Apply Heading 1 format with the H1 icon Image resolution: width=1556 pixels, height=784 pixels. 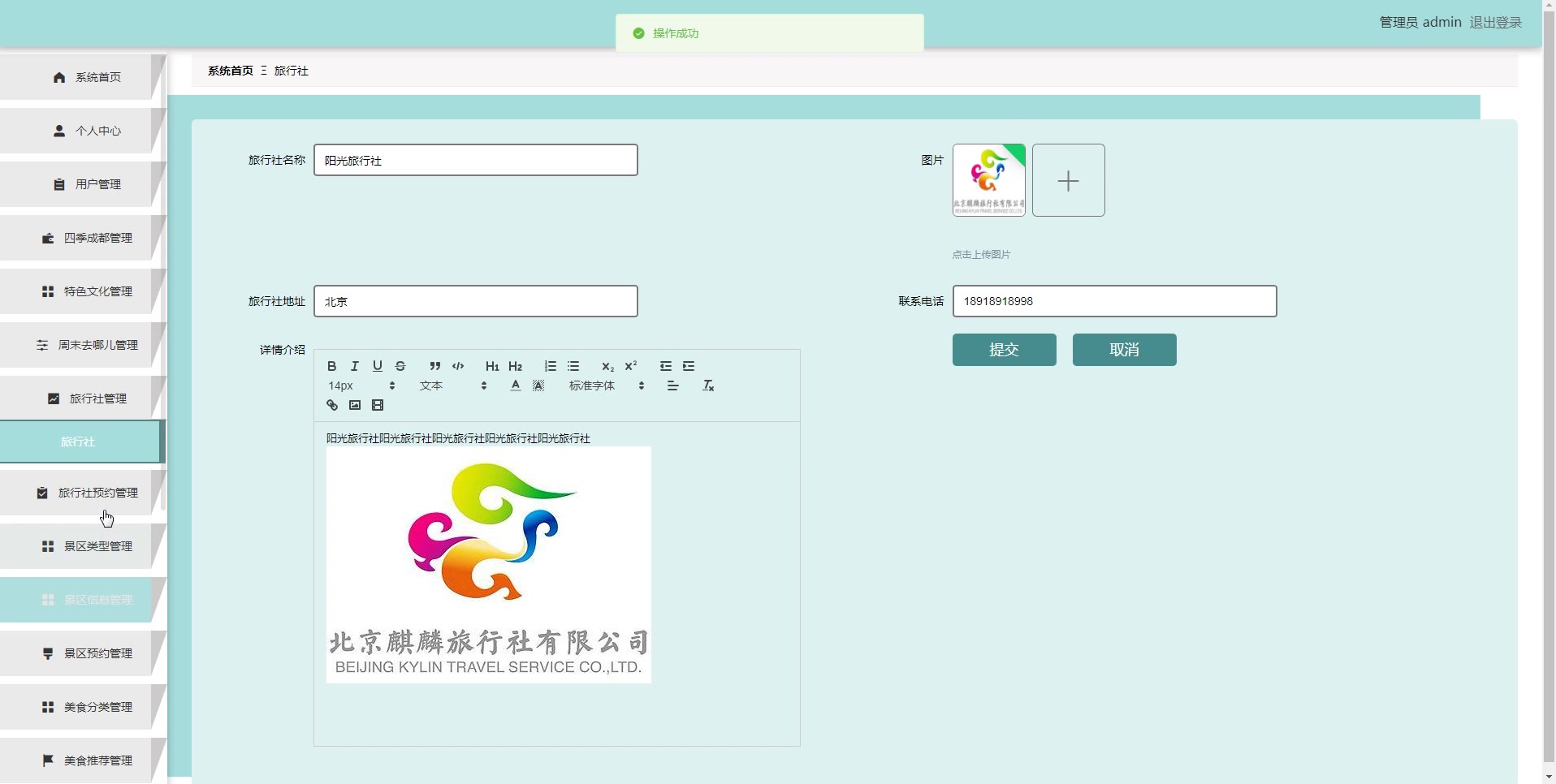pyautogui.click(x=492, y=366)
